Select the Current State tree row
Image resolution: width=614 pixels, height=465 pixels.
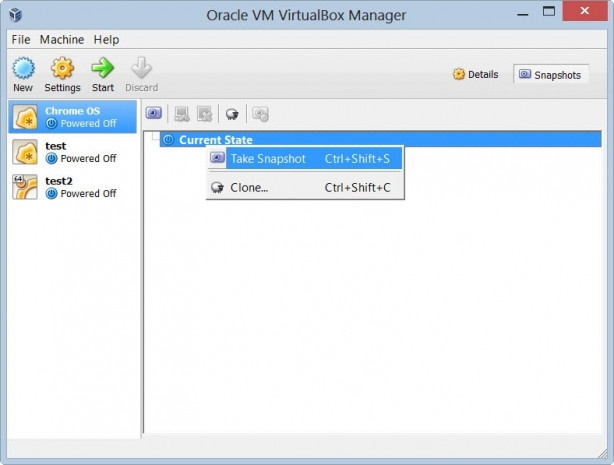pos(380,139)
